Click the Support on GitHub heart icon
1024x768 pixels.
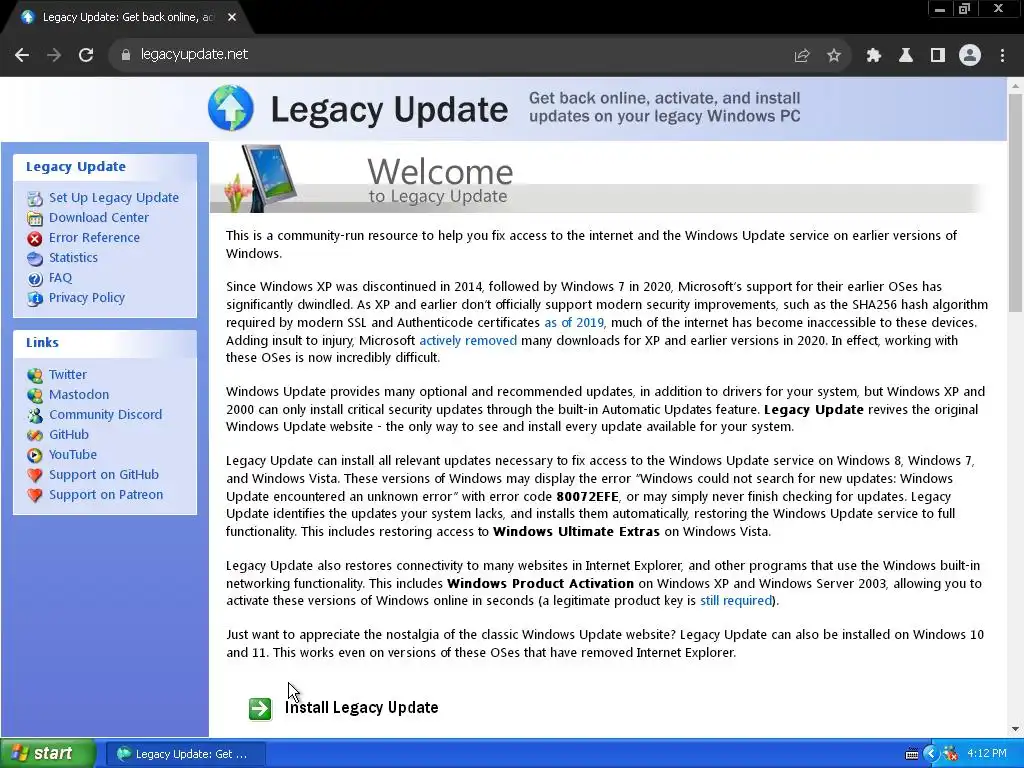click(35, 475)
